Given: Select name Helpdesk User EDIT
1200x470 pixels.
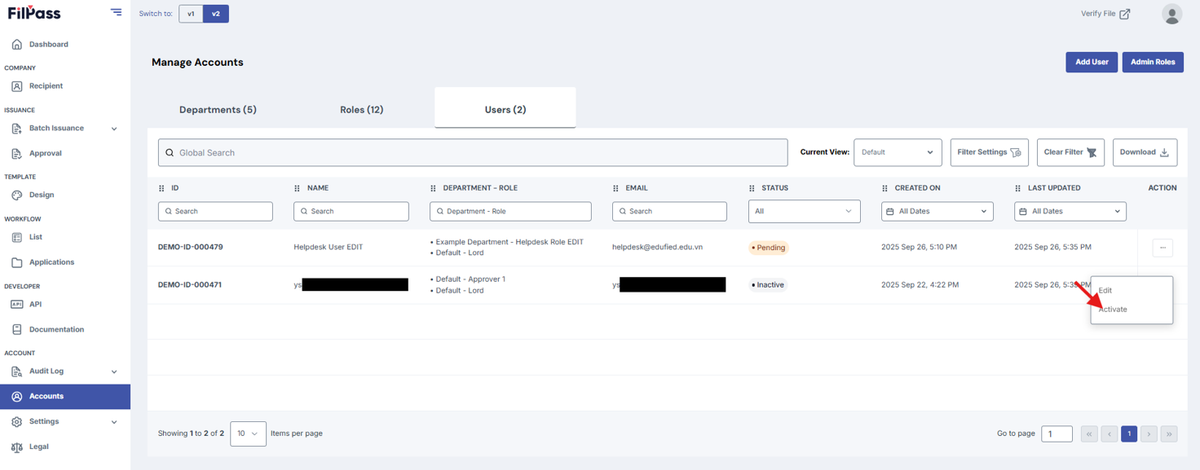Looking at the screenshot, I should pos(329,247).
